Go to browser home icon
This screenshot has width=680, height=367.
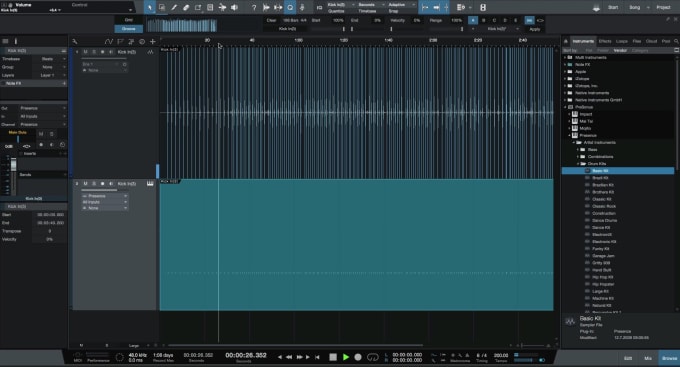click(x=566, y=41)
